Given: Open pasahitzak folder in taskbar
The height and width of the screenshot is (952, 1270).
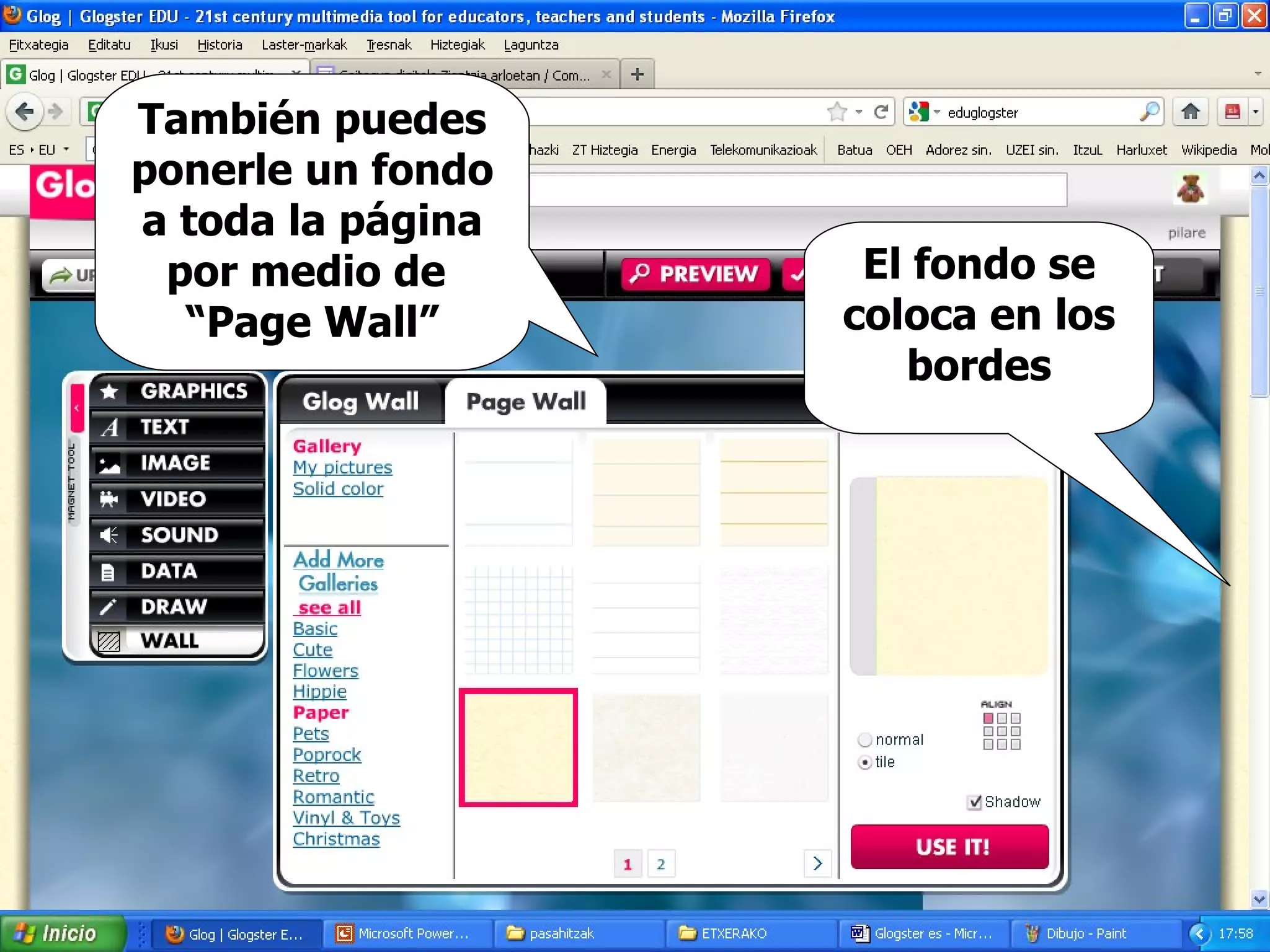Looking at the screenshot, I should (579, 933).
